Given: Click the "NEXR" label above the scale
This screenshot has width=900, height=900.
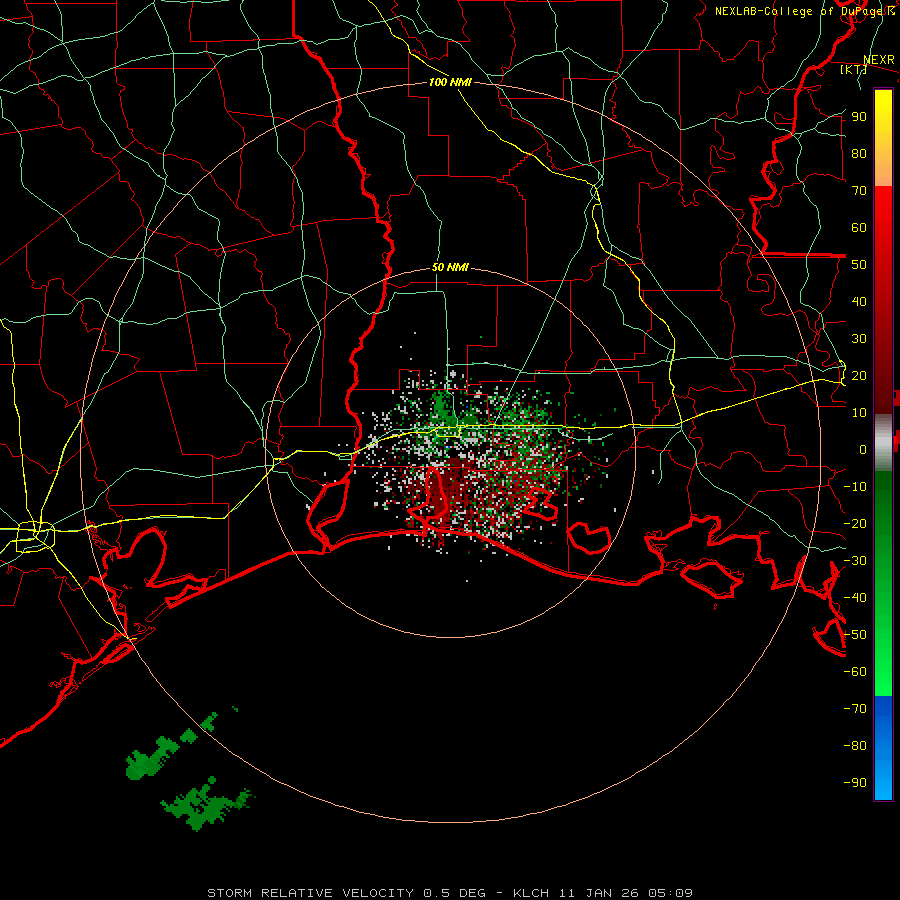Looking at the screenshot, I should pyautogui.click(x=879, y=60).
